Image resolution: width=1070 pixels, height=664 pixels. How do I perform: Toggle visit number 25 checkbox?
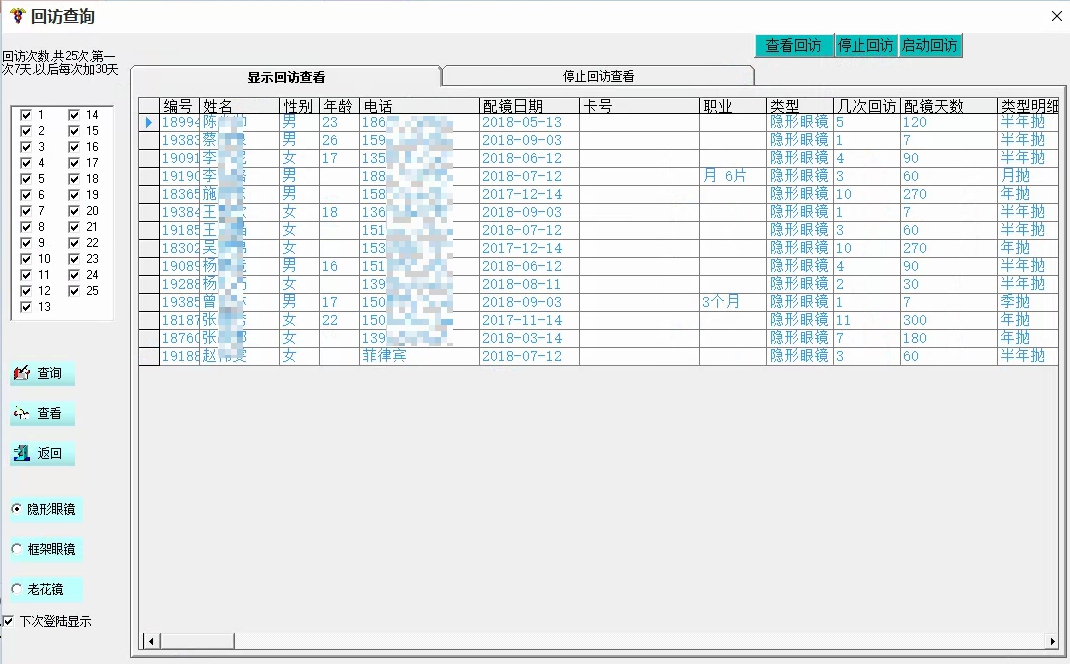click(x=74, y=291)
